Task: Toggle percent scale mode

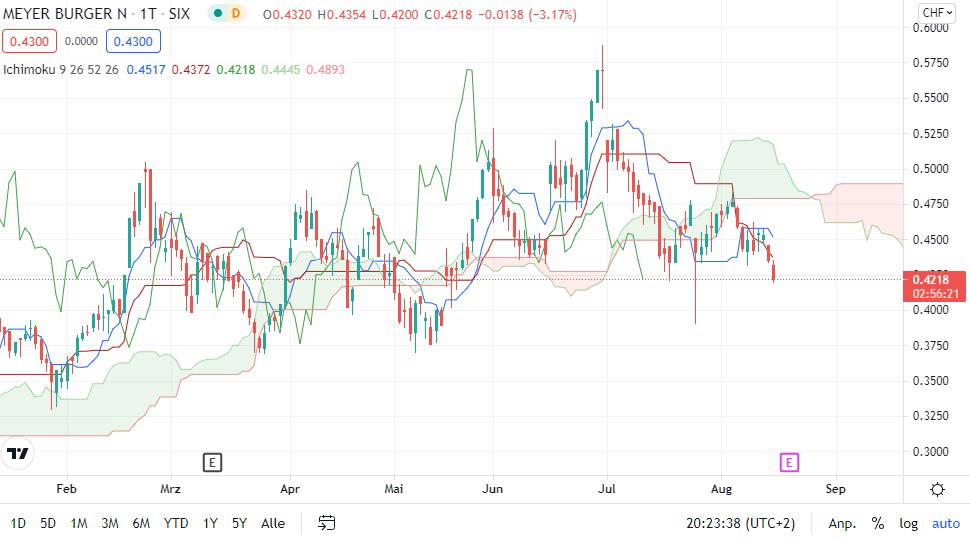Action: 878,523
